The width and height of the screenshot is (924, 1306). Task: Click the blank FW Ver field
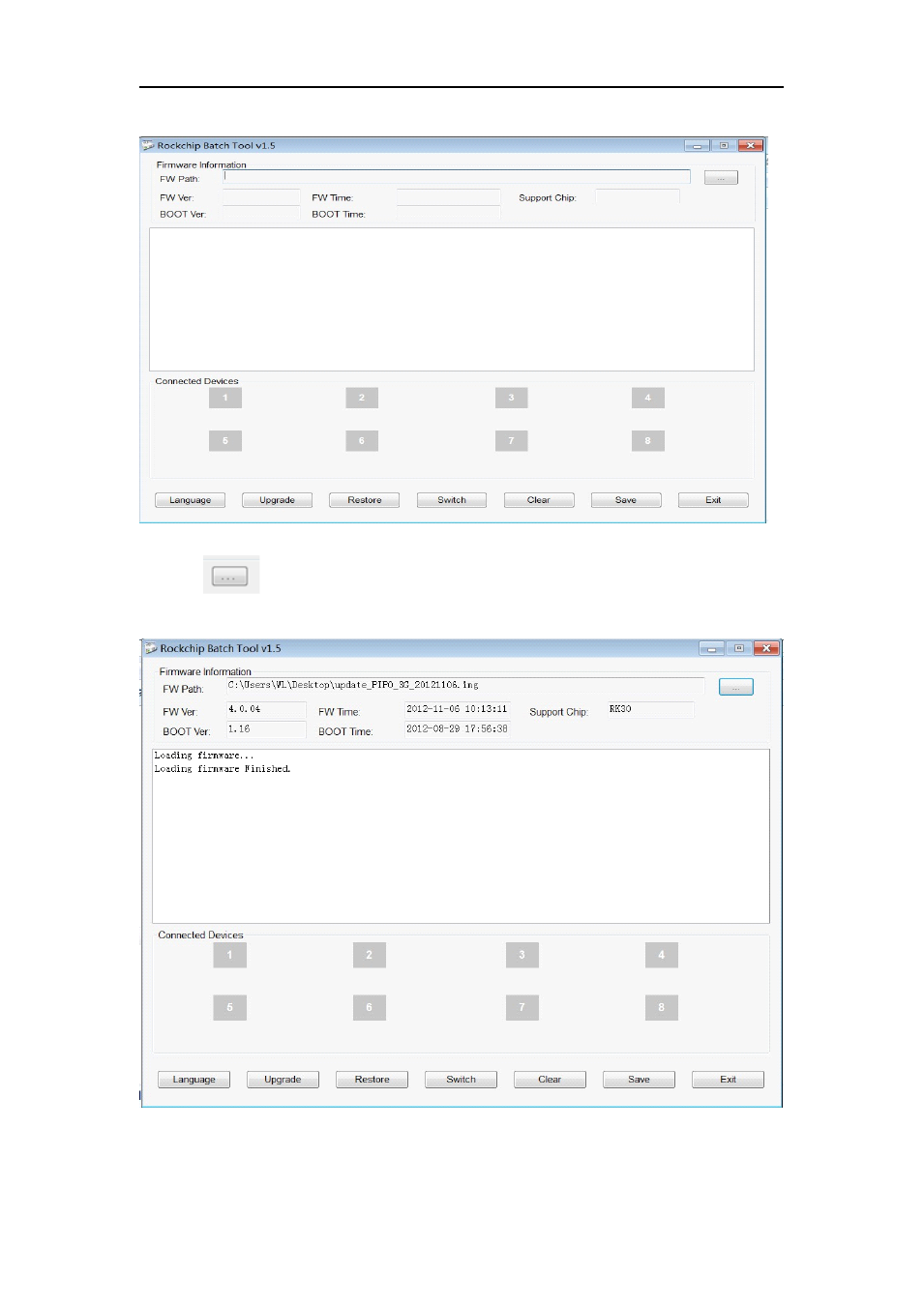click(x=261, y=197)
